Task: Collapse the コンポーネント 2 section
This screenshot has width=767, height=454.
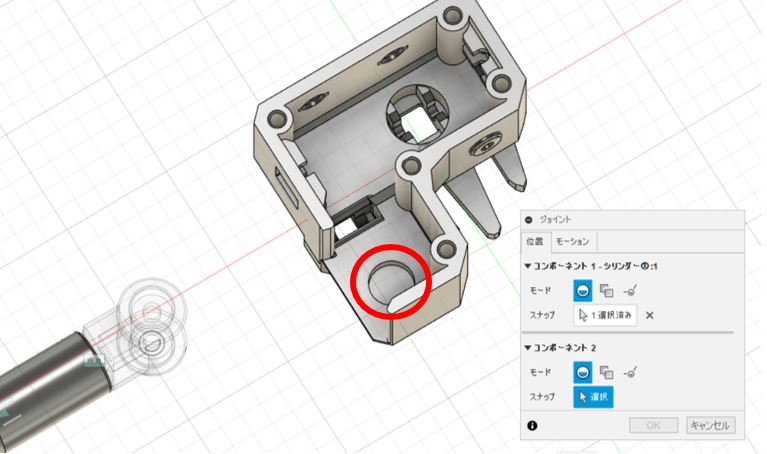Action: coord(528,348)
